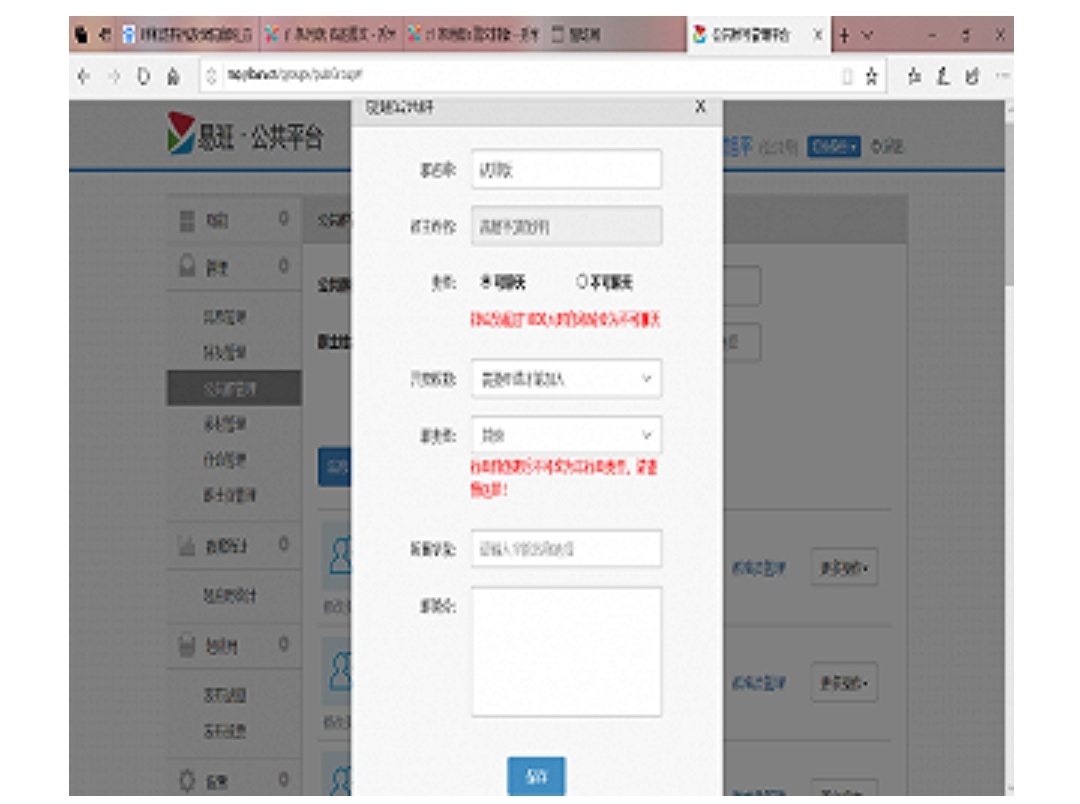Image resolution: width=1080 pixels, height=804 pixels.
Task: Click the large group description text area
Action: tap(566, 651)
